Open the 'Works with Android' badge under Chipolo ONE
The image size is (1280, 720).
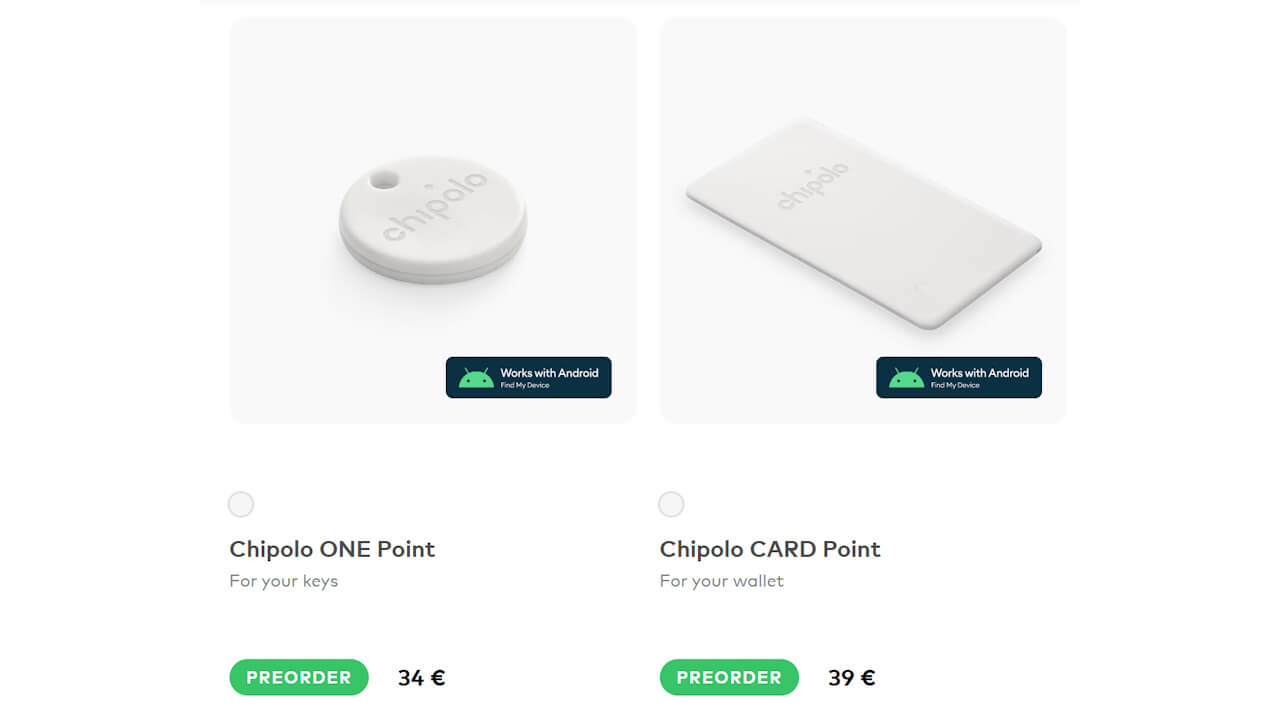pyautogui.click(x=528, y=377)
